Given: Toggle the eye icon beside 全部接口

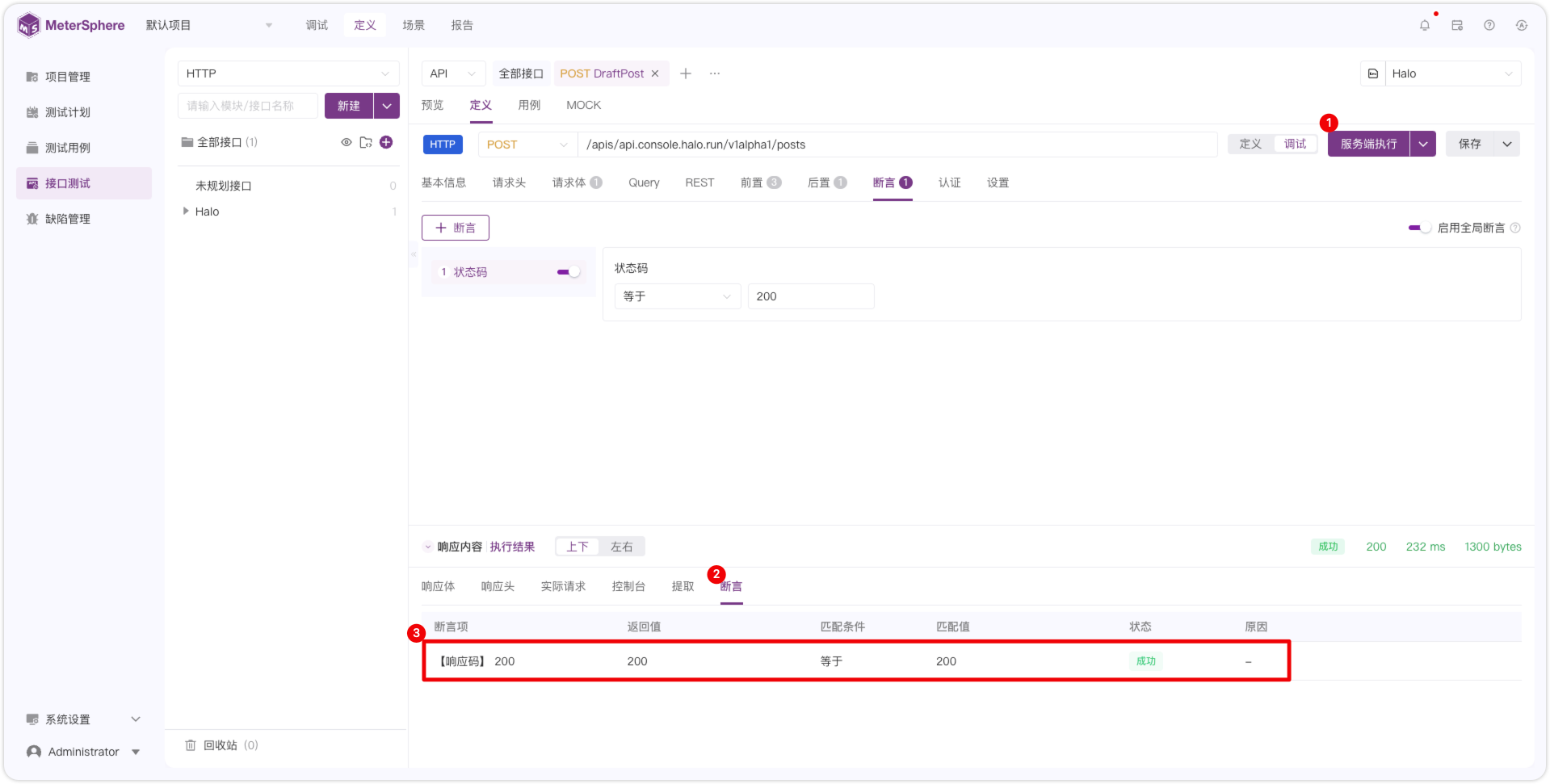Looking at the screenshot, I should 346,142.
